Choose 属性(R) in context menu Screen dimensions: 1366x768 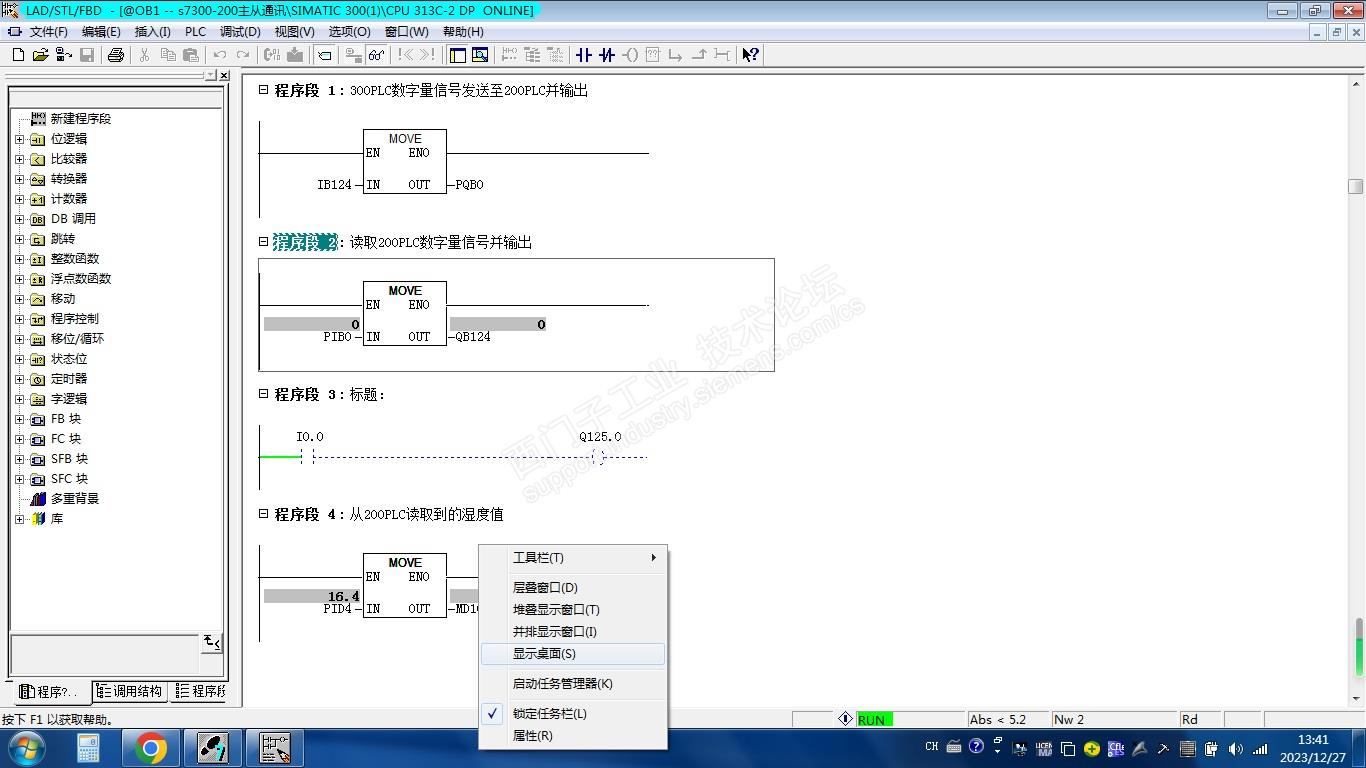click(573, 736)
